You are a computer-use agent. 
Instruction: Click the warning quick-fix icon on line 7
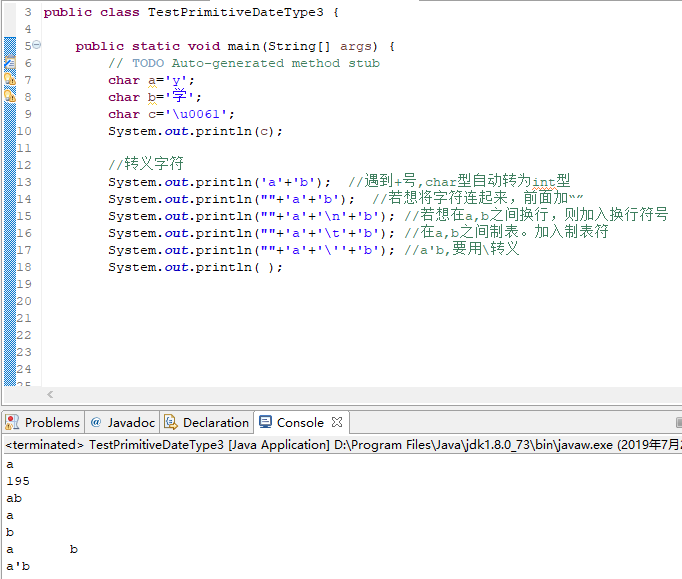(10, 80)
